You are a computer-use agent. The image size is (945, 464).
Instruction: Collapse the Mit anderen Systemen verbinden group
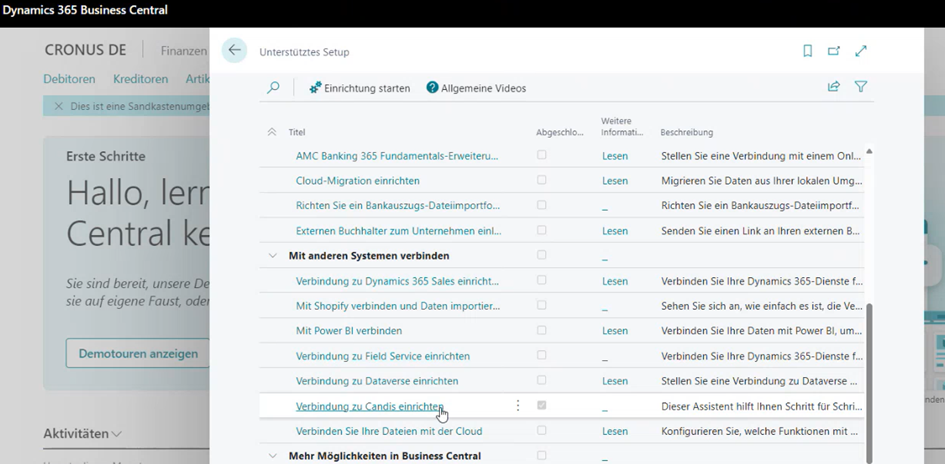click(273, 256)
